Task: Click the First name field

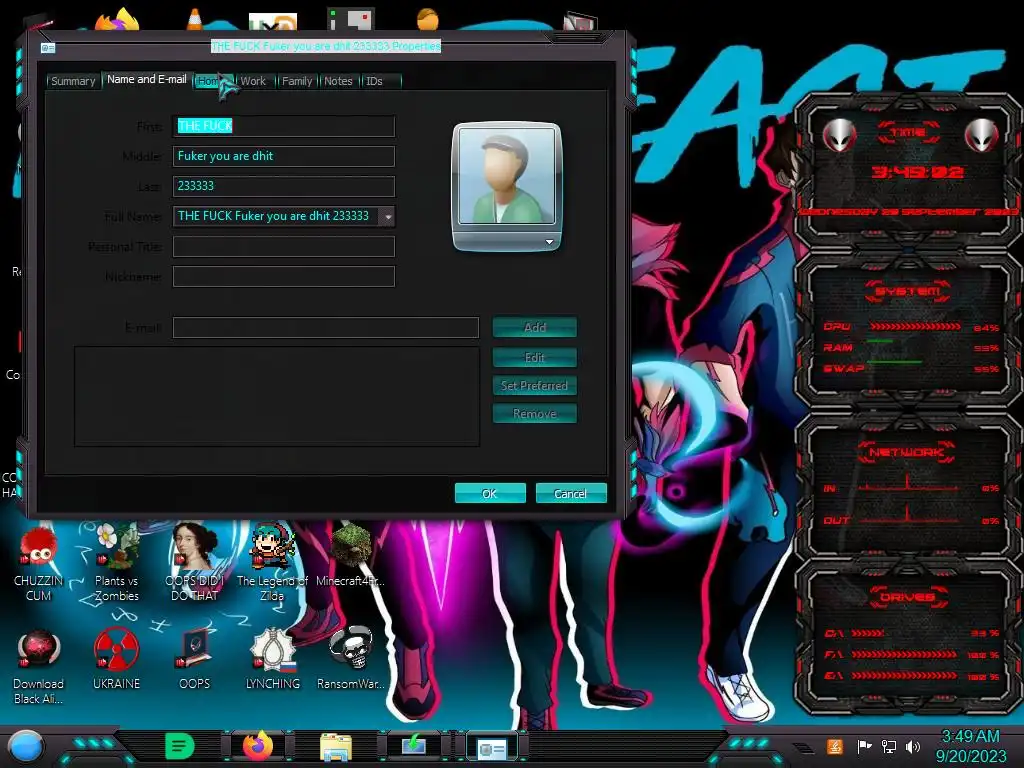Action: [283, 126]
